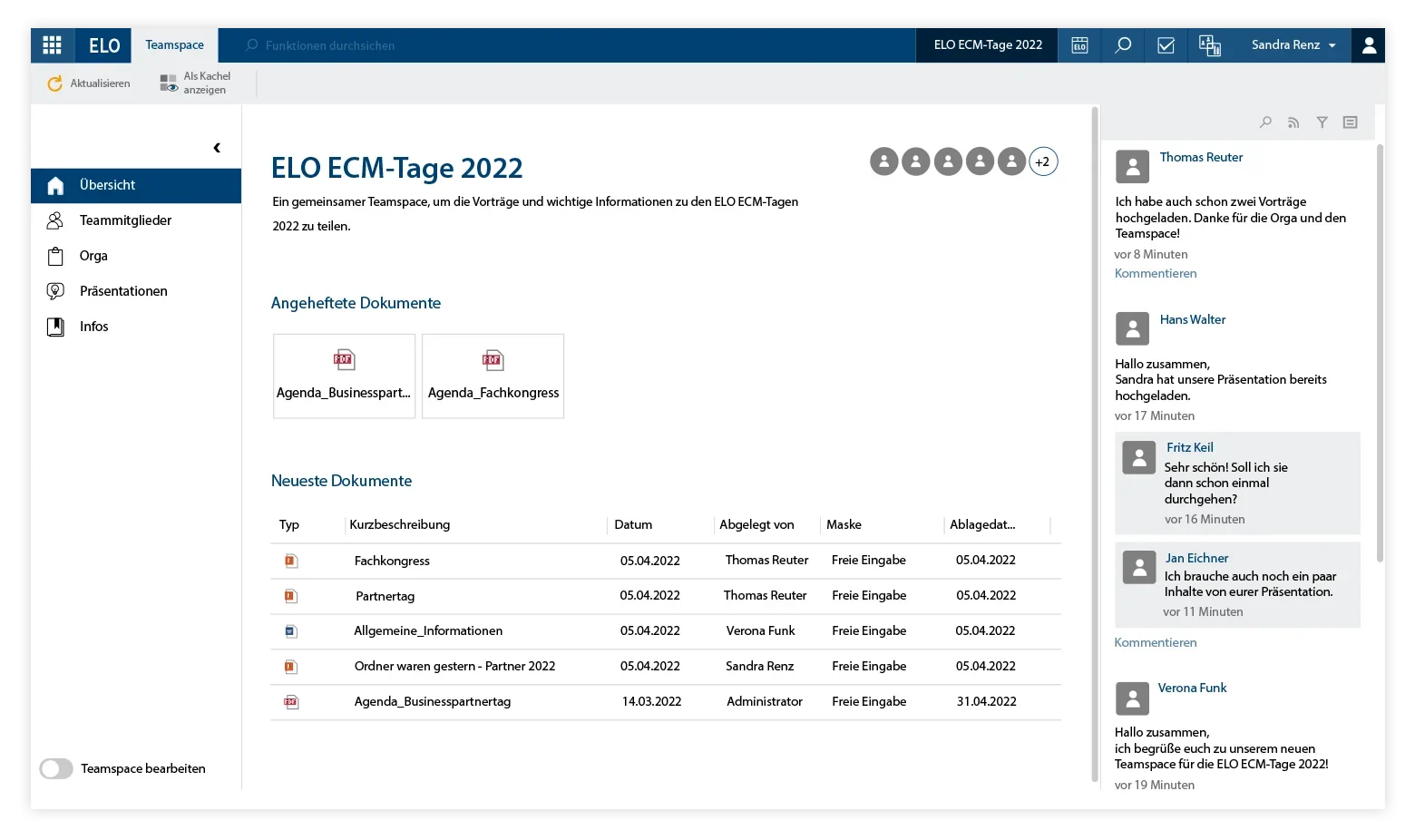Open Thomas Reuter's profile name link
This screenshot has width=1415, height=840.
click(x=1201, y=157)
